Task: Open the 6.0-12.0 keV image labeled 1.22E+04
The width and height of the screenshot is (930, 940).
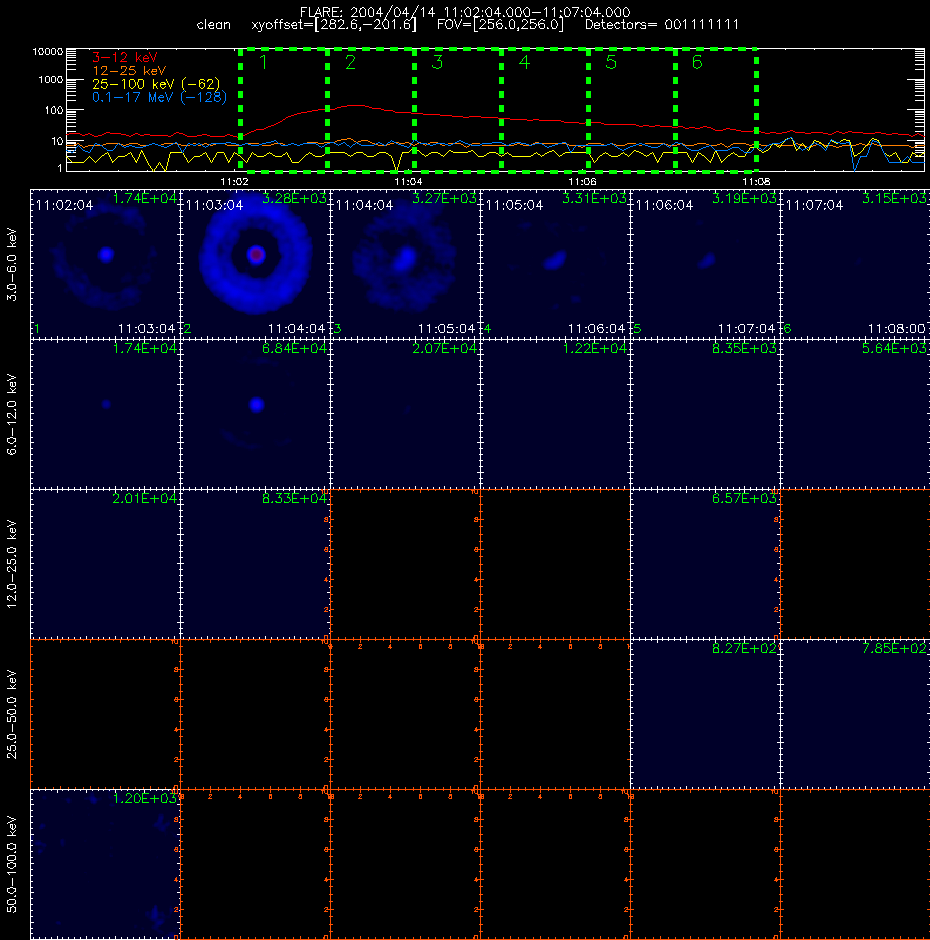Action: [x=555, y=414]
